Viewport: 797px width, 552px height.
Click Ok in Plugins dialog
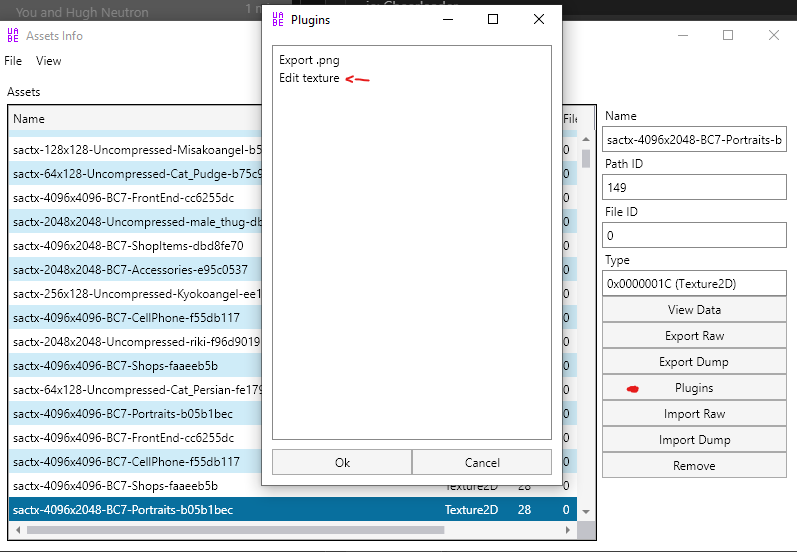(x=342, y=462)
